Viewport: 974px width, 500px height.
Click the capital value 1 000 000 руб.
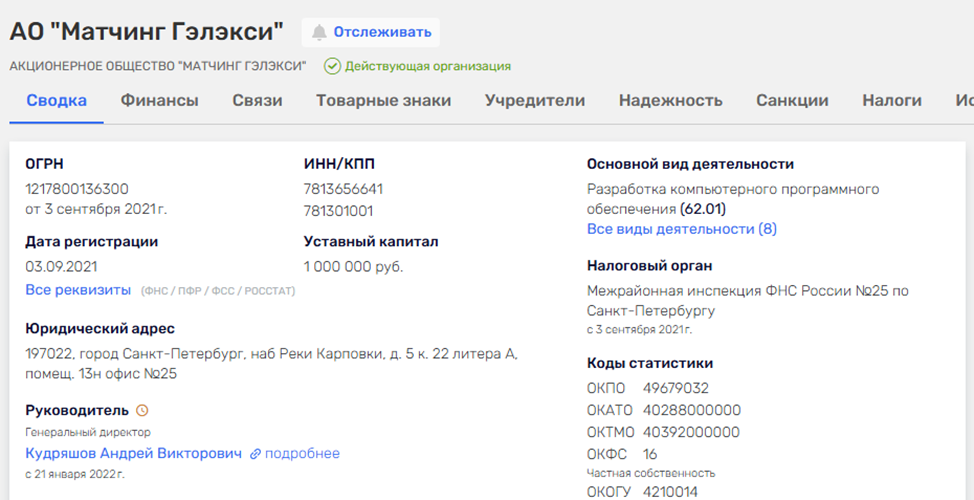coord(353,267)
